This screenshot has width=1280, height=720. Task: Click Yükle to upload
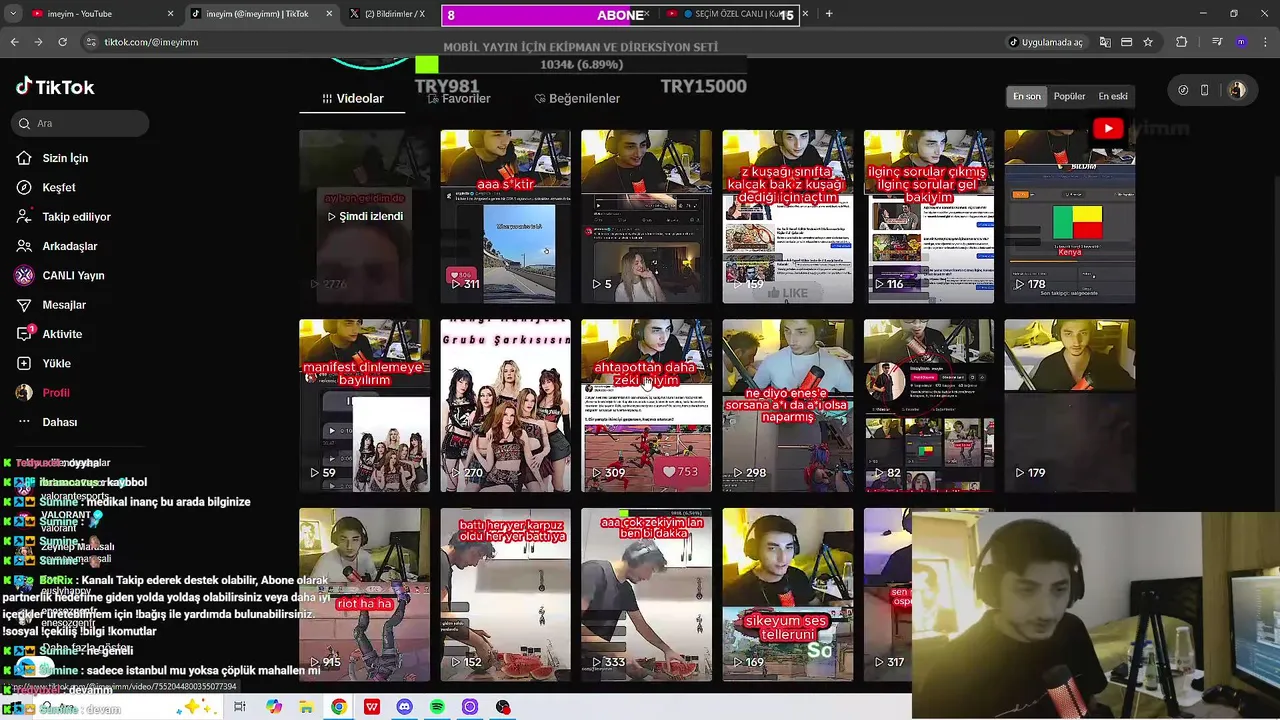(x=56, y=363)
